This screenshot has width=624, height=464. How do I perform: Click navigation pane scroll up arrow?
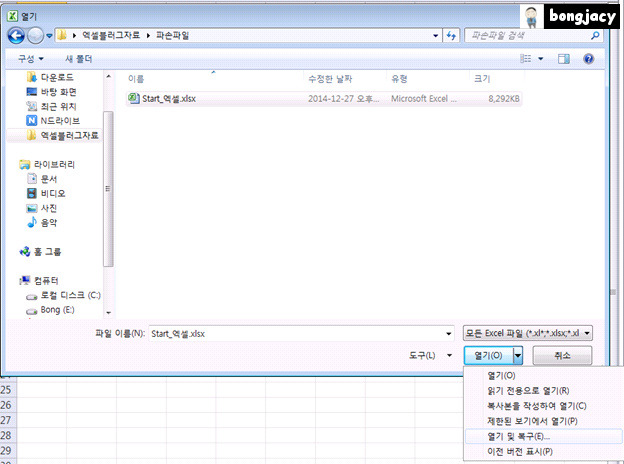[109, 76]
